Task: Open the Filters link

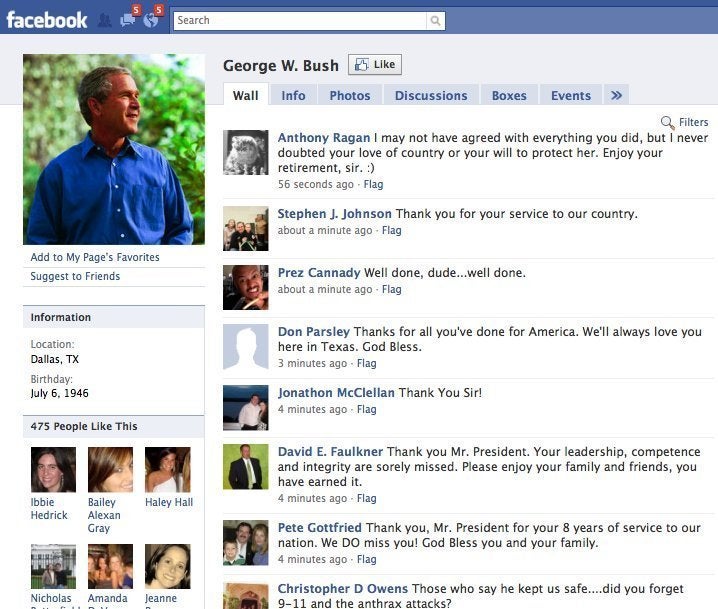Action: 693,122
